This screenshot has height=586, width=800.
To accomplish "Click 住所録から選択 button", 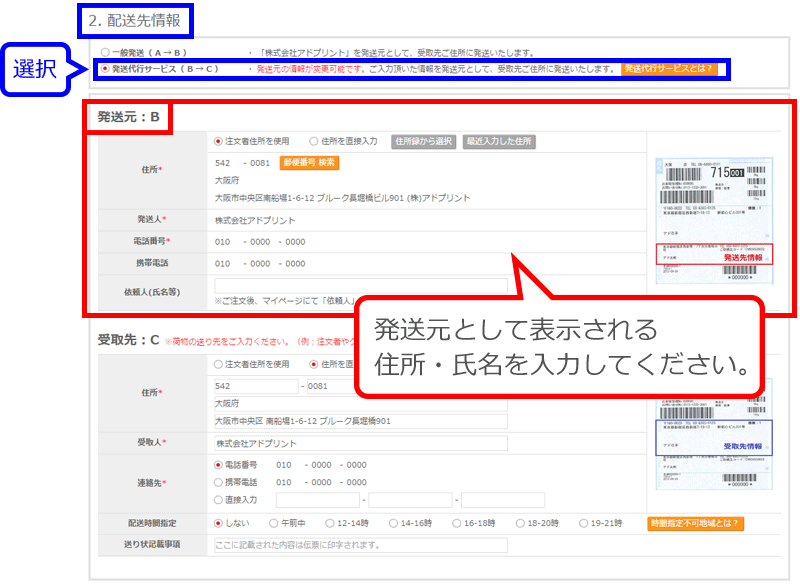I will pyautogui.click(x=423, y=141).
